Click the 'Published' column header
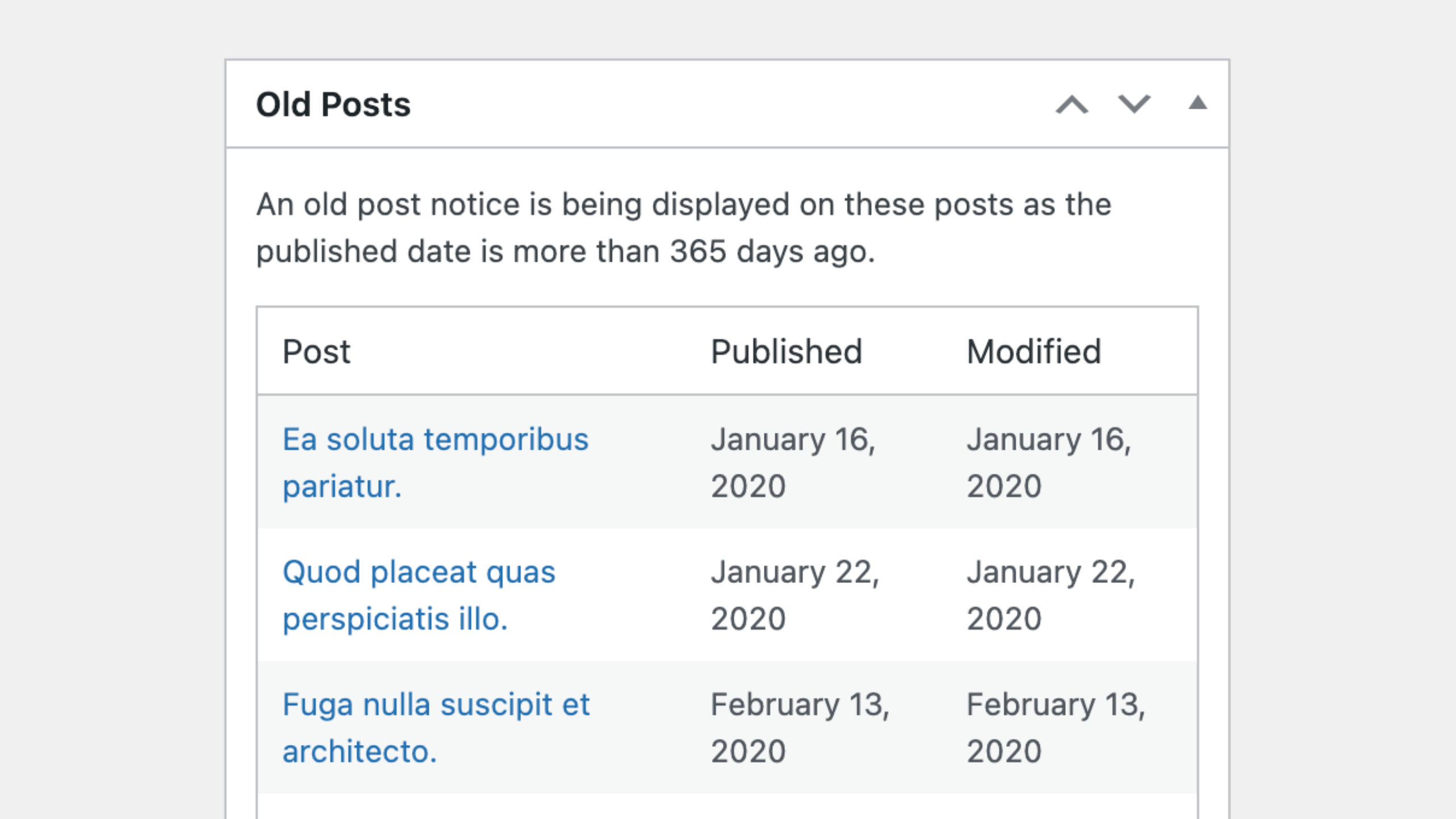1456x819 pixels. pos(787,351)
